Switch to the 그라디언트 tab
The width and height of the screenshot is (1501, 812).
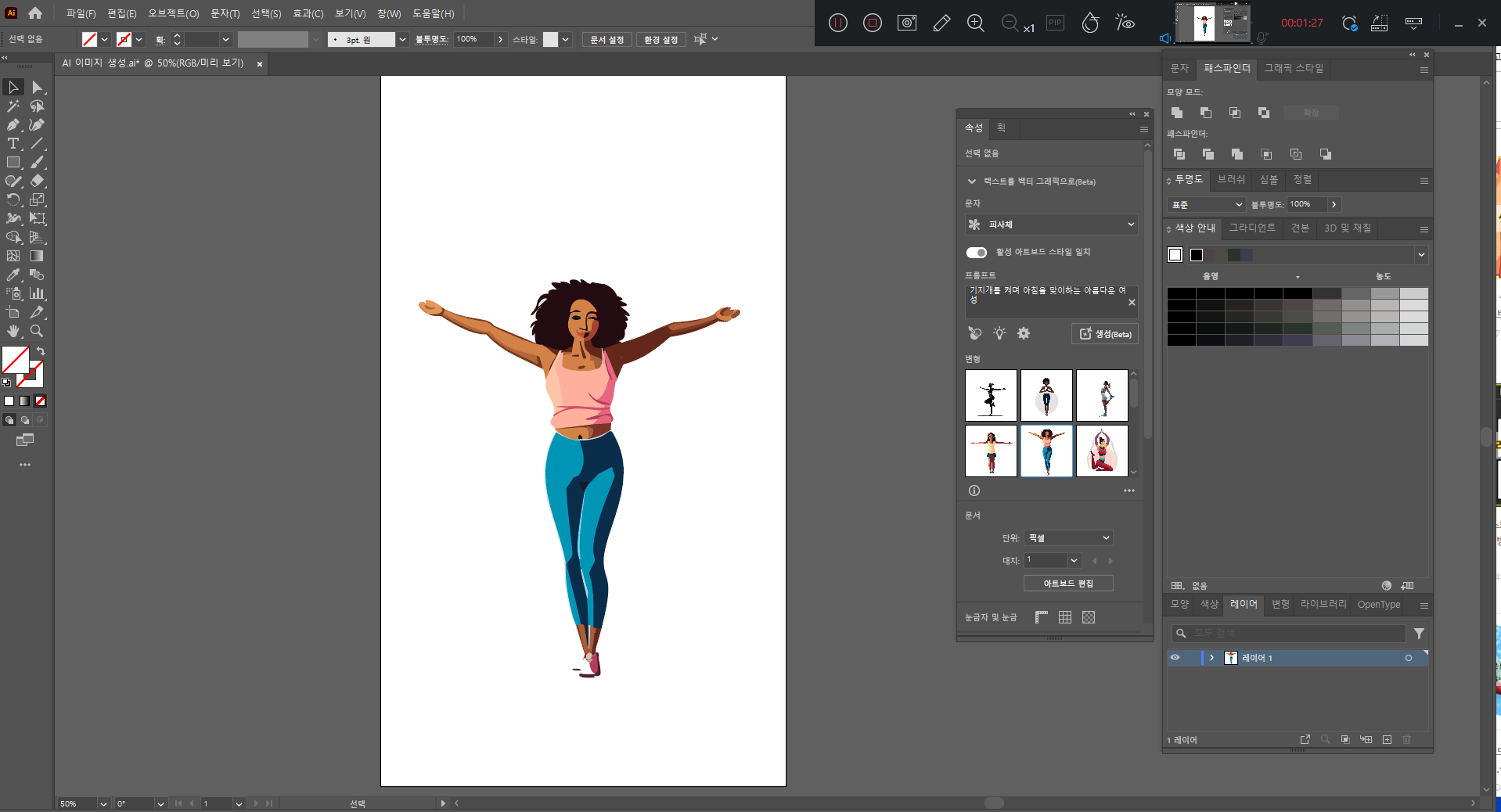tap(1252, 228)
